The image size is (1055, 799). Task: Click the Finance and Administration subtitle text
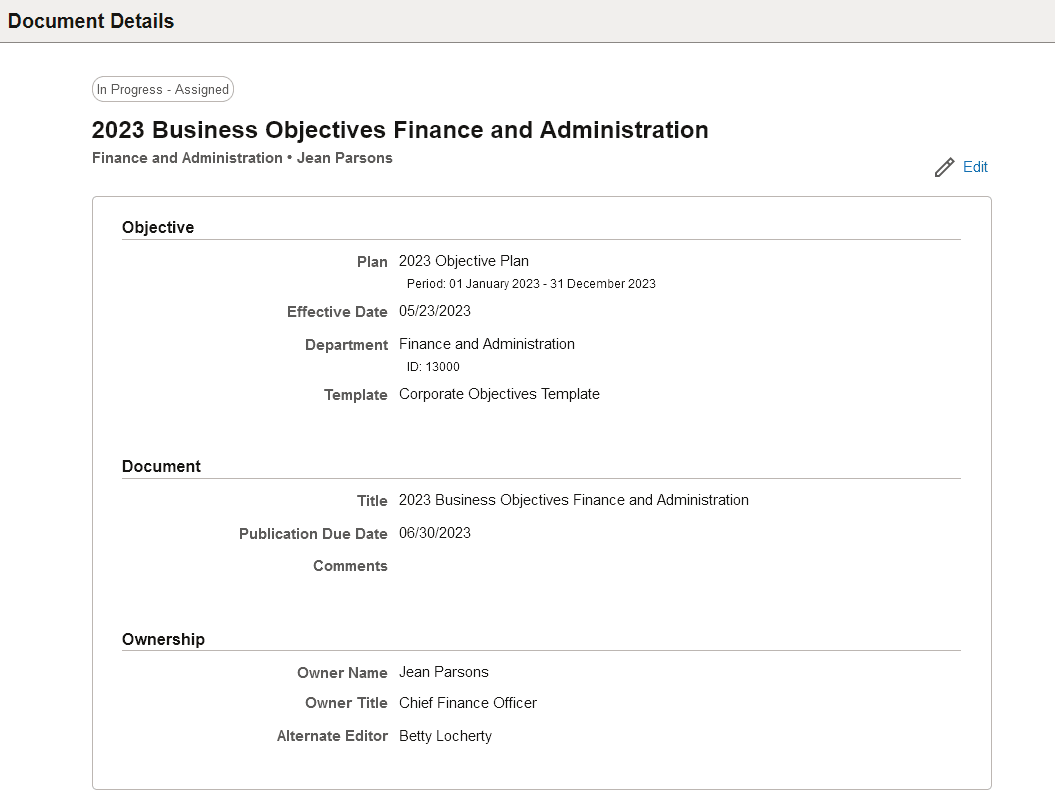[186, 158]
